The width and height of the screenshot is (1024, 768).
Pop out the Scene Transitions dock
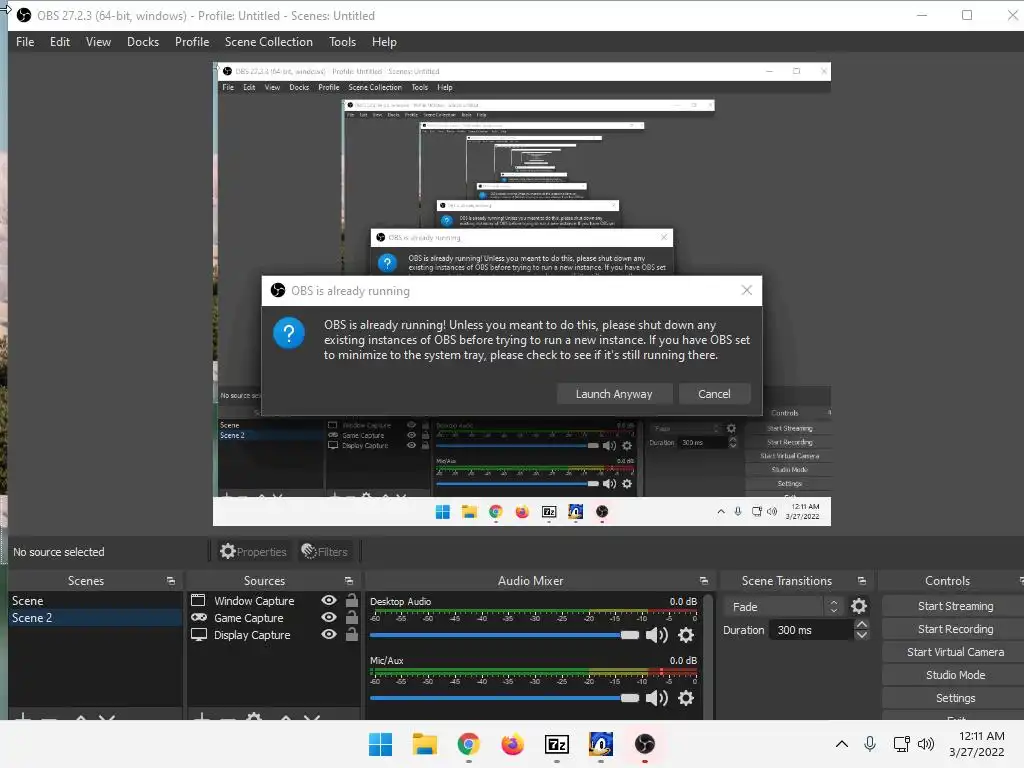click(861, 581)
